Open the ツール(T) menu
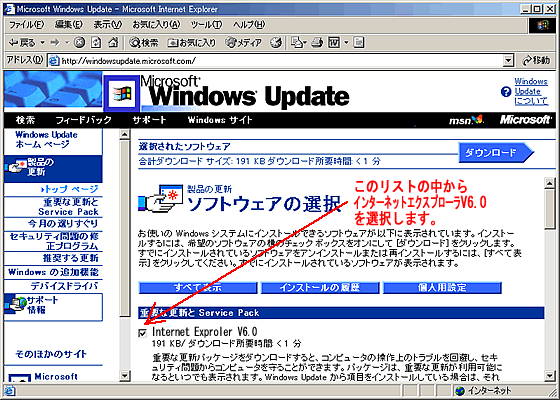The image size is (560, 400). pos(206,24)
